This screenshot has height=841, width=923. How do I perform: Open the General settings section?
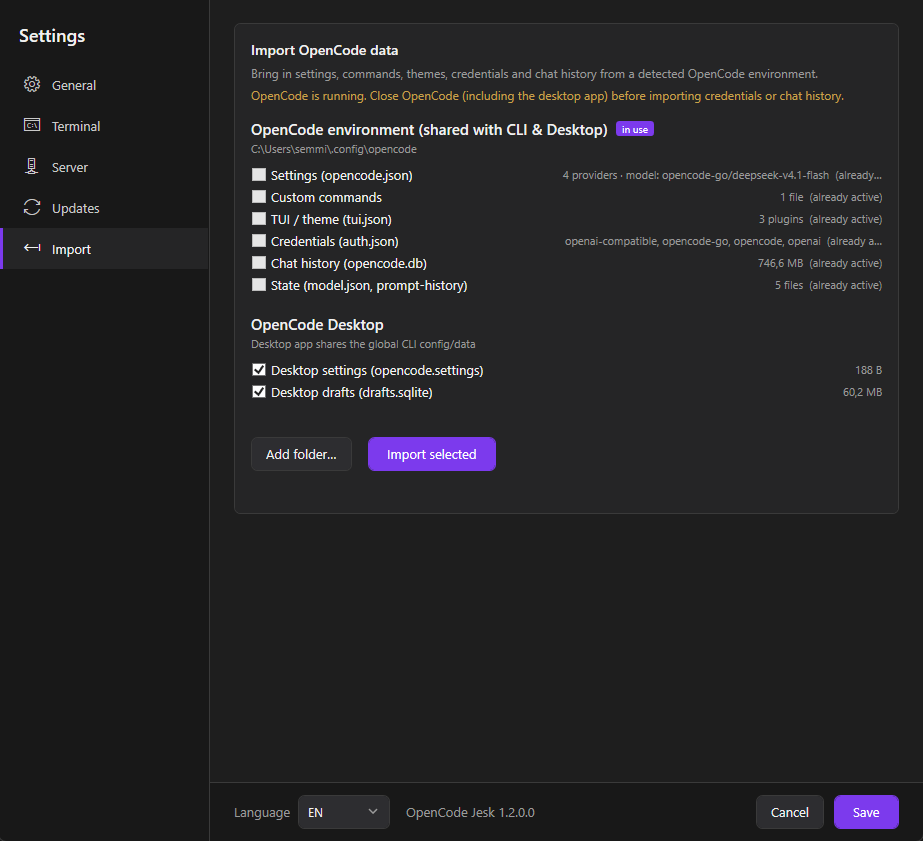click(105, 85)
